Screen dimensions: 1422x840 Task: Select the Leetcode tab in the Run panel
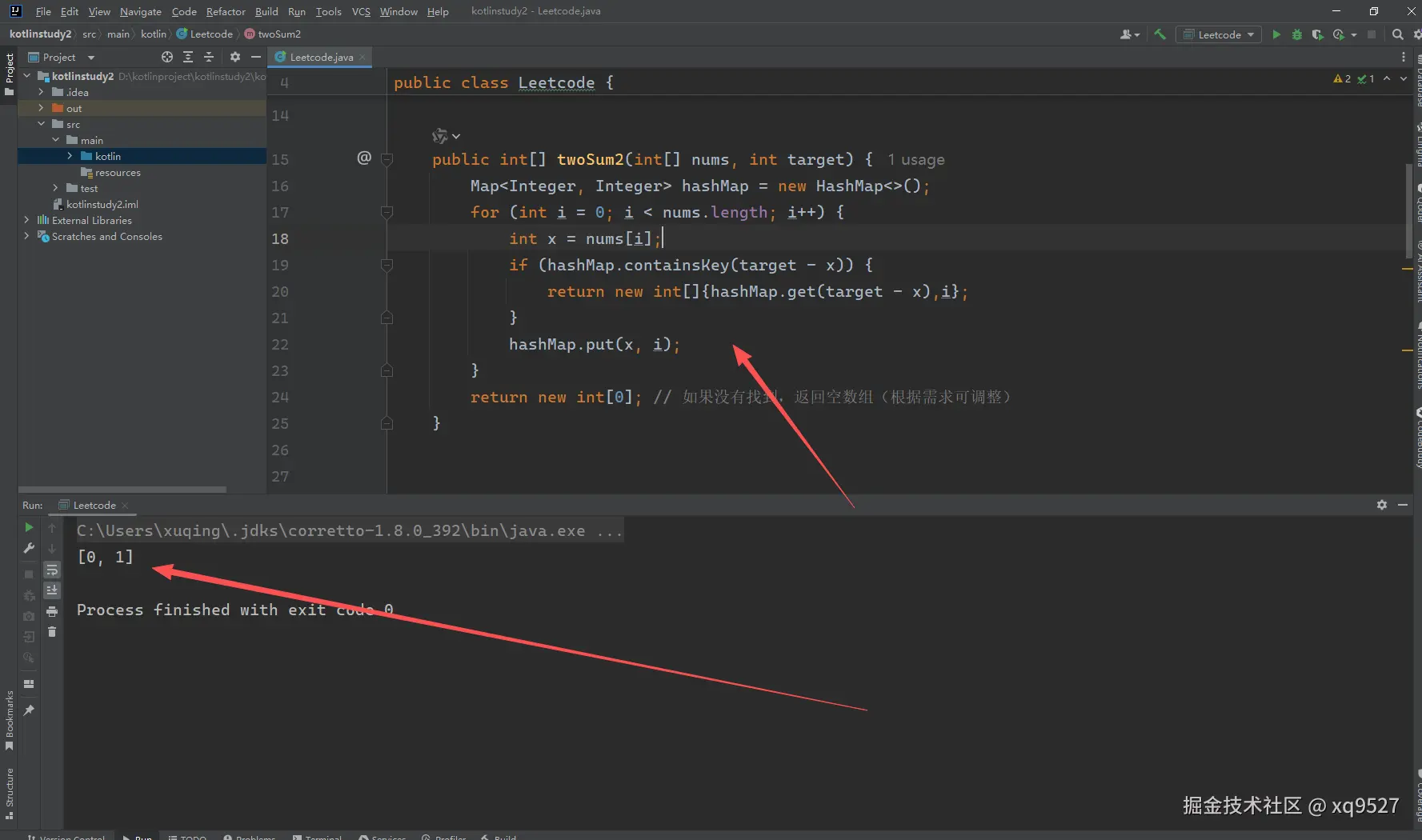coord(94,505)
